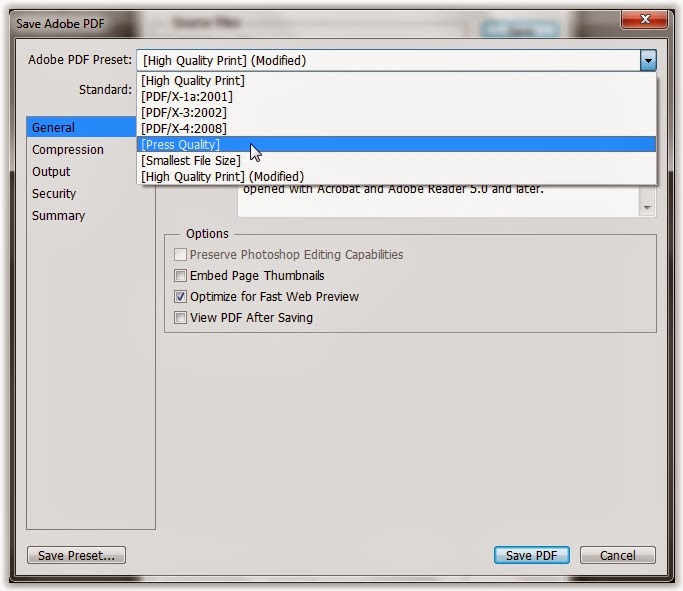683x591 pixels.
Task: Click the Save PDF button
Action: point(531,555)
